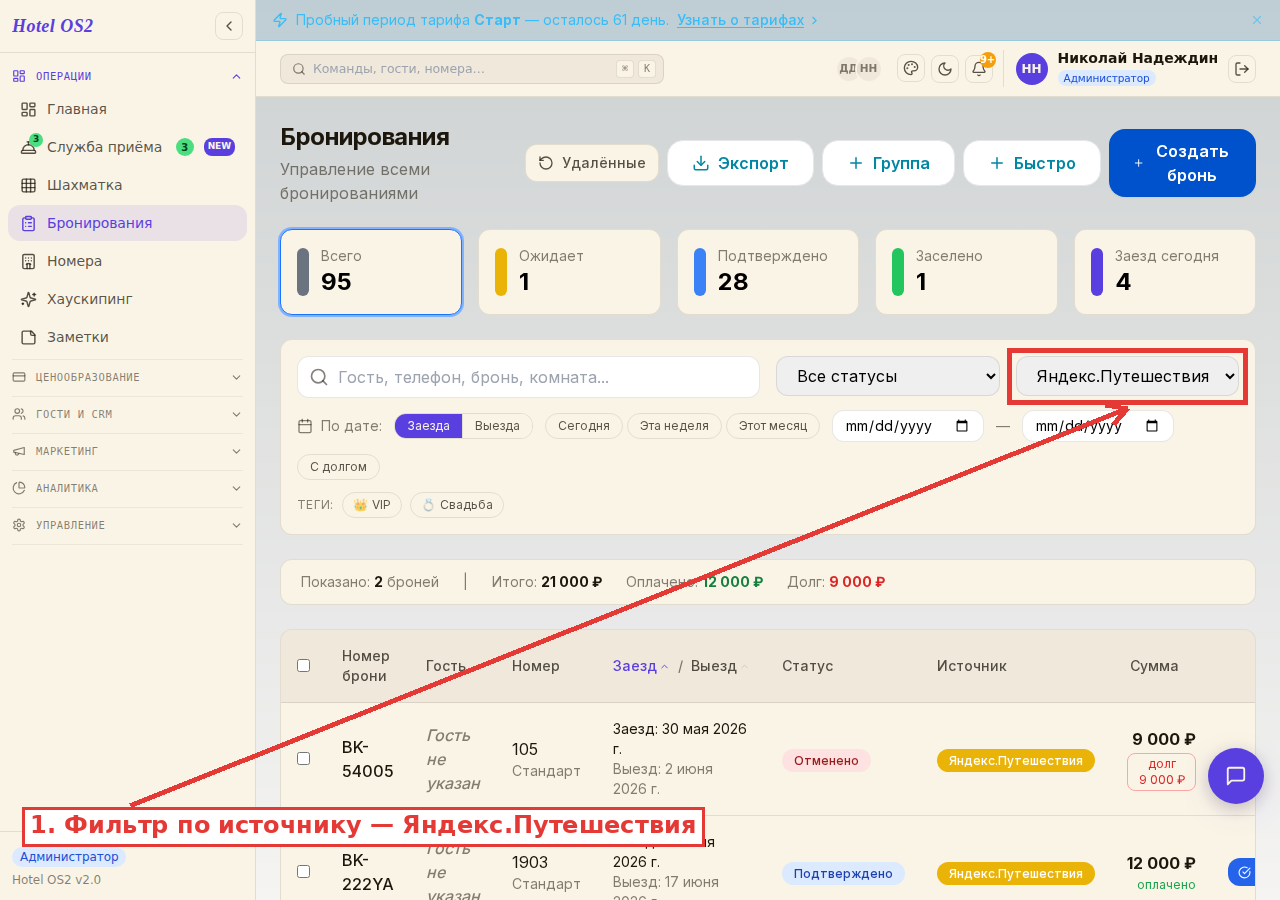Image resolution: width=1280 pixels, height=900 pixels.
Task: Select the Всего stat card
Action: (x=371, y=272)
